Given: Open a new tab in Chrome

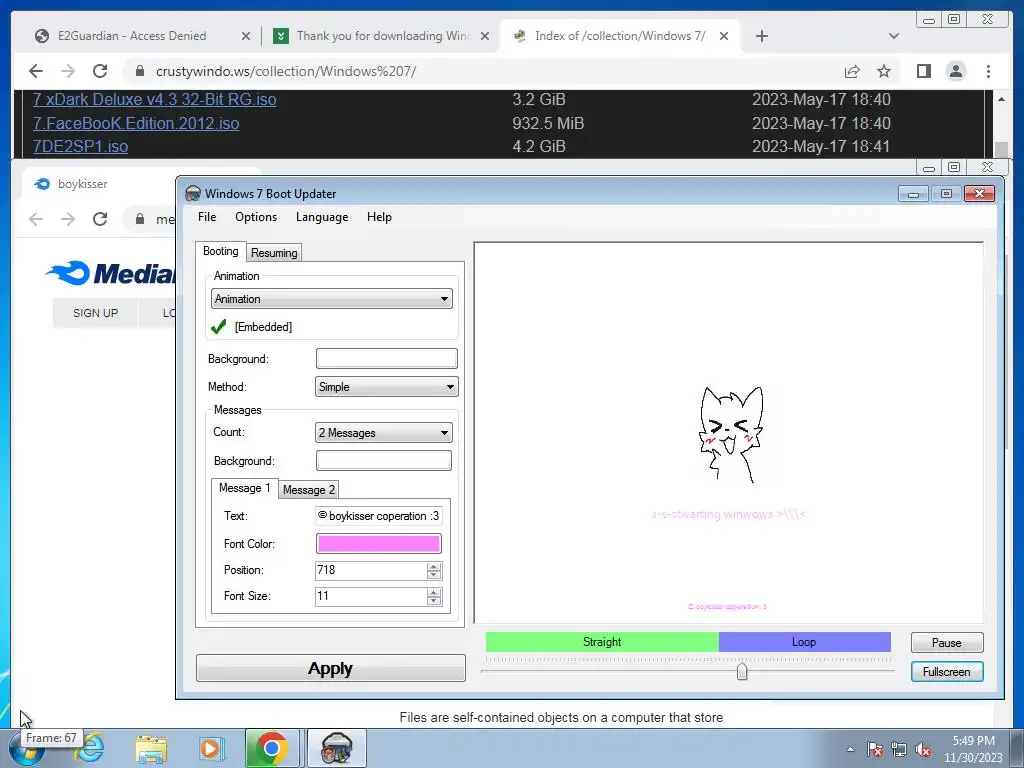Looking at the screenshot, I should coord(761,36).
